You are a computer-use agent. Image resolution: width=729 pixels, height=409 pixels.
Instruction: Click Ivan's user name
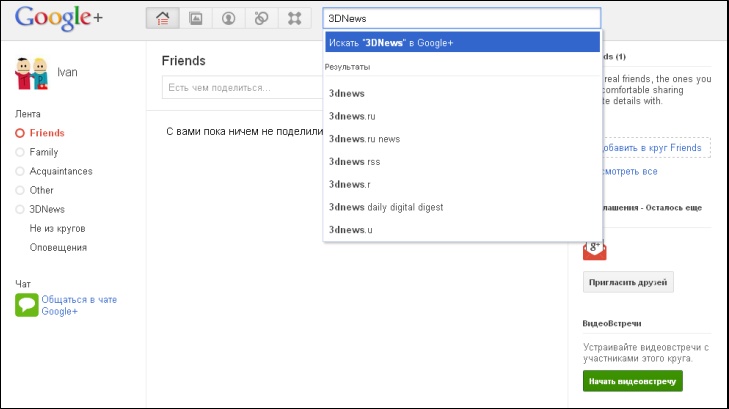tap(67, 72)
